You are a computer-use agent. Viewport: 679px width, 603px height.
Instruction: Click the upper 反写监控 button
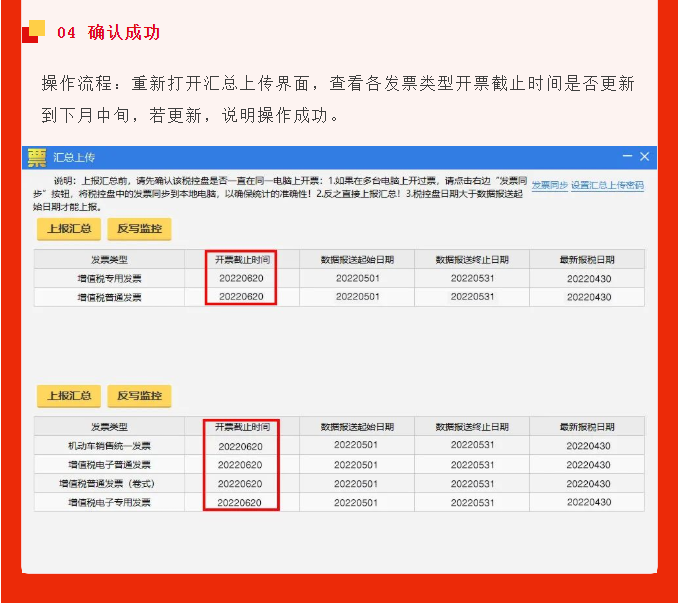(139, 229)
